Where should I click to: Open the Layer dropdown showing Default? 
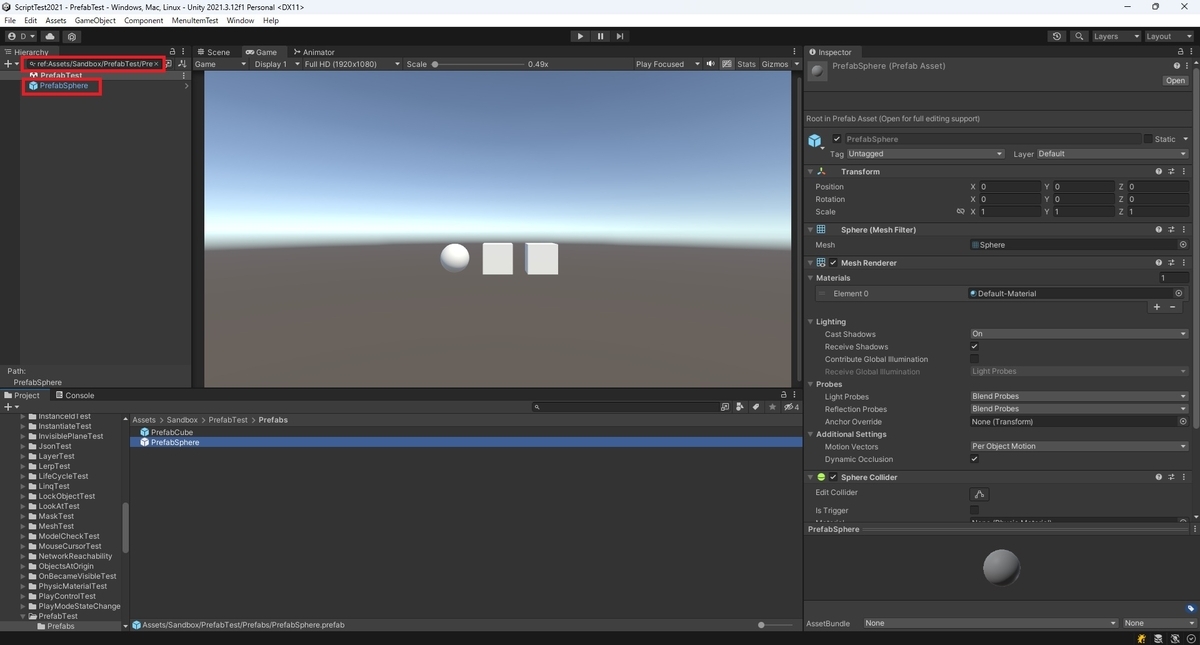1112,154
